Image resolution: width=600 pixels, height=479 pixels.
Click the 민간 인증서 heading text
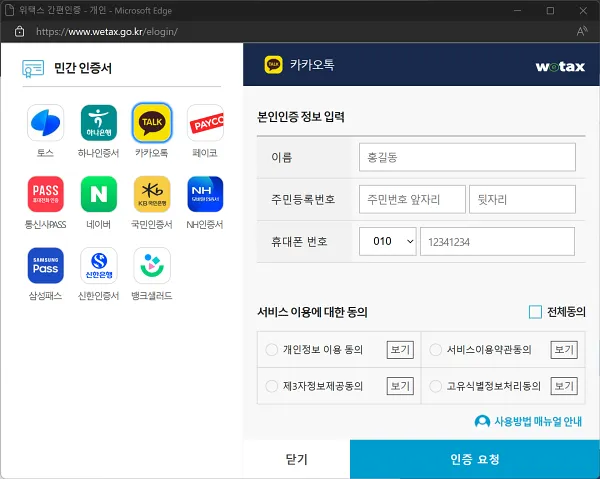[83, 68]
